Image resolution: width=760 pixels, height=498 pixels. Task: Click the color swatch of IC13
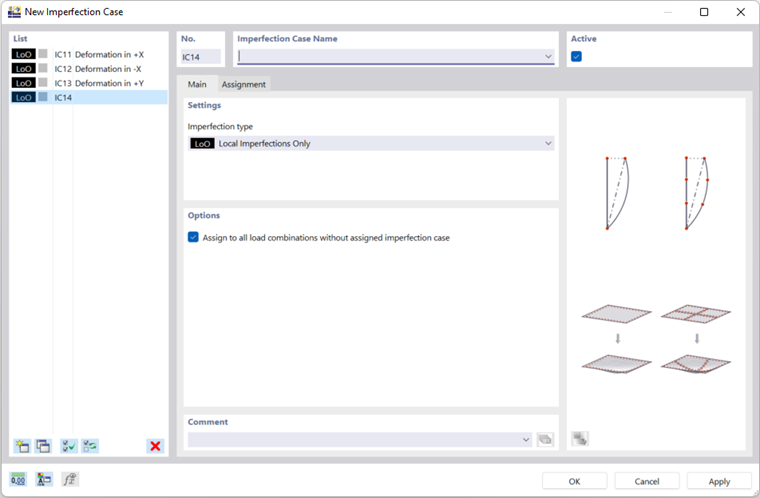tap(43, 82)
